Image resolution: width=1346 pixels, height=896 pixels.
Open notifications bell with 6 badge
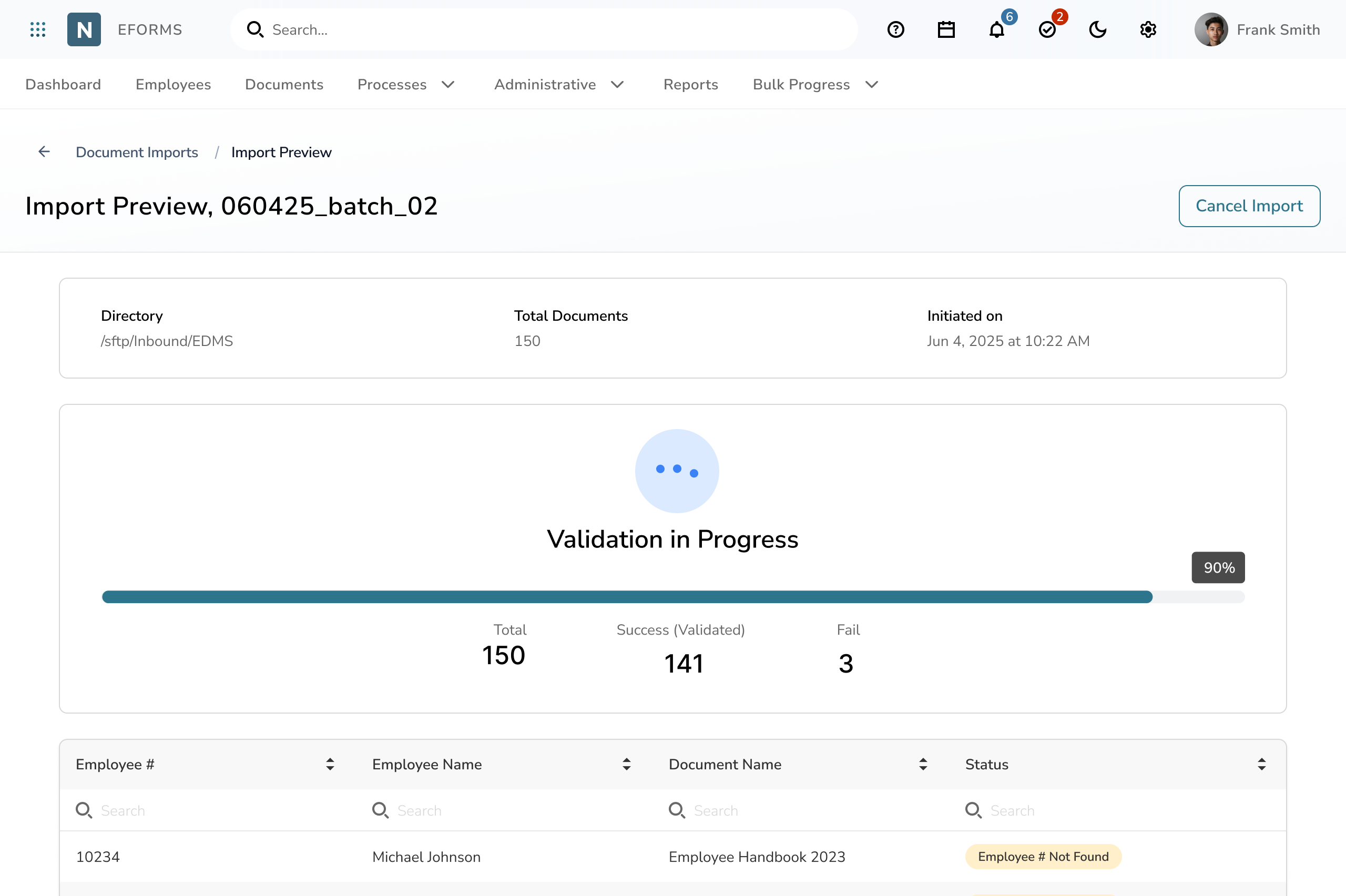coord(997,29)
